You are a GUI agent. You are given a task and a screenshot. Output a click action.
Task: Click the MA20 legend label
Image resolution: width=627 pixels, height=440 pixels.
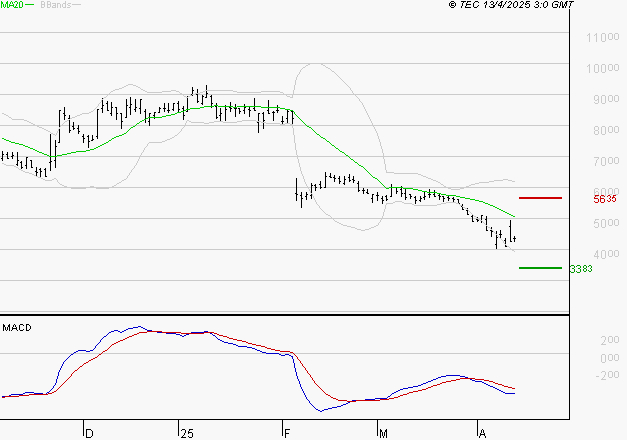pos(12,5)
